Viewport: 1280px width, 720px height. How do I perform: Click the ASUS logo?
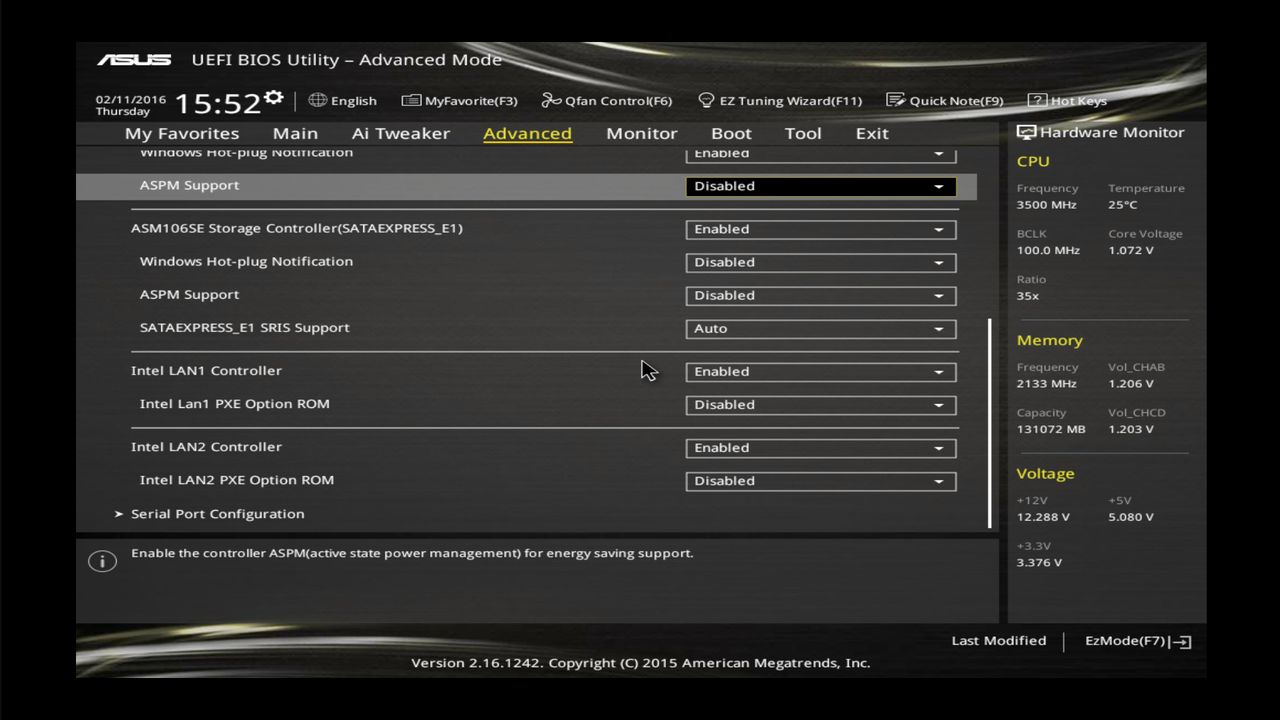134,60
